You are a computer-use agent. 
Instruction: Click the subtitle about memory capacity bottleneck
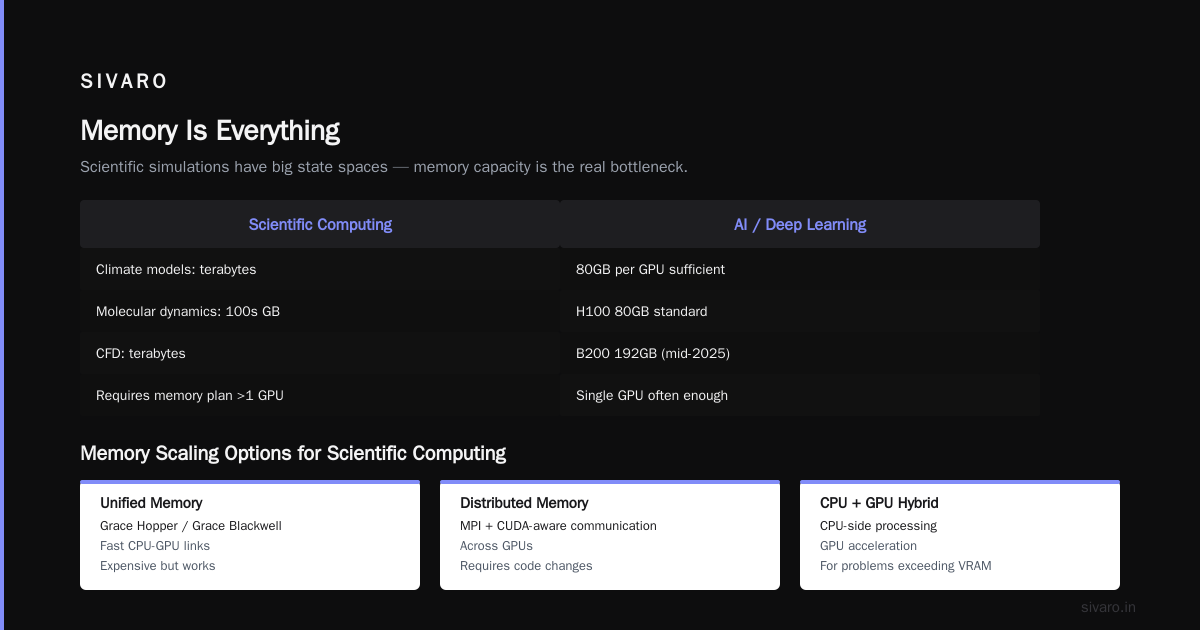384,167
